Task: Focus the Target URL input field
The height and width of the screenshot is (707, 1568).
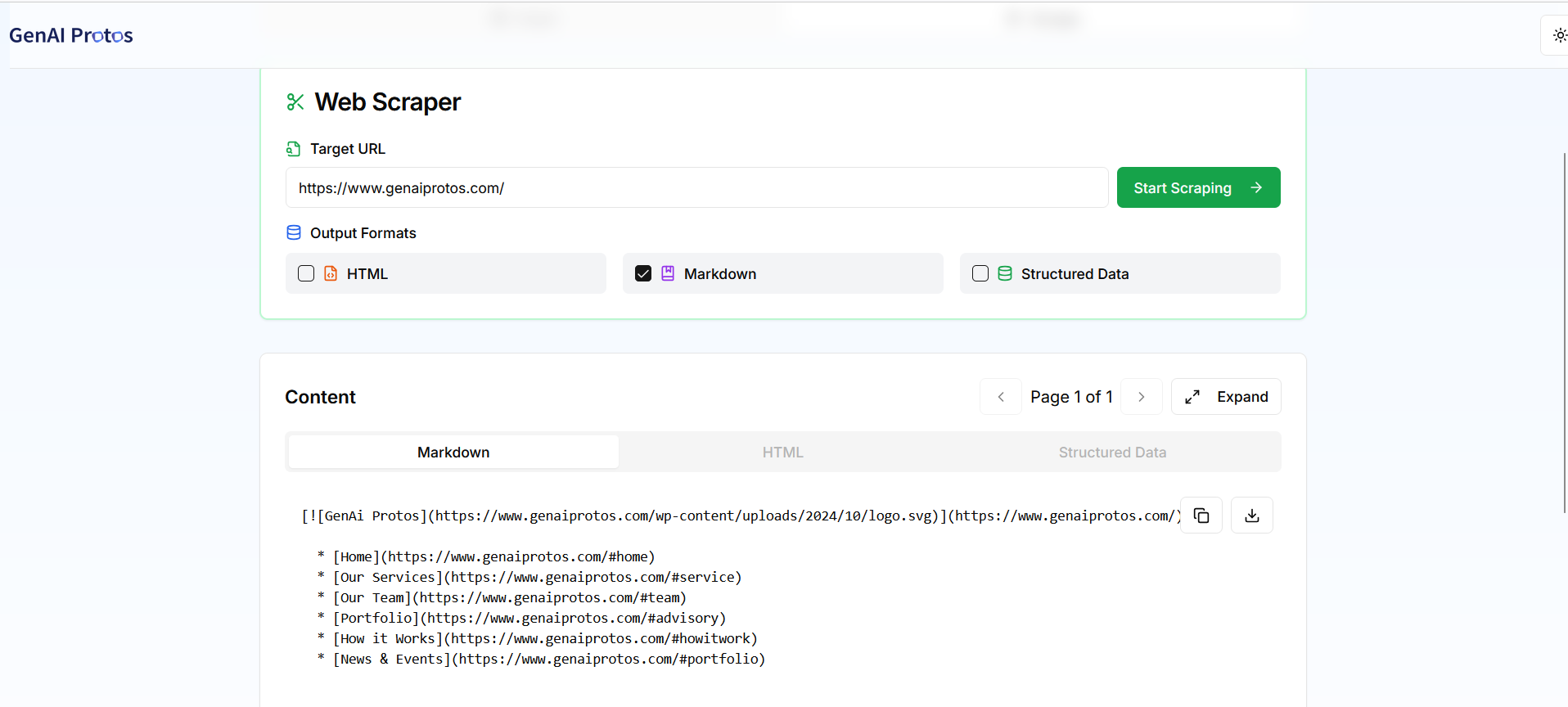Action: pyautogui.click(x=696, y=187)
